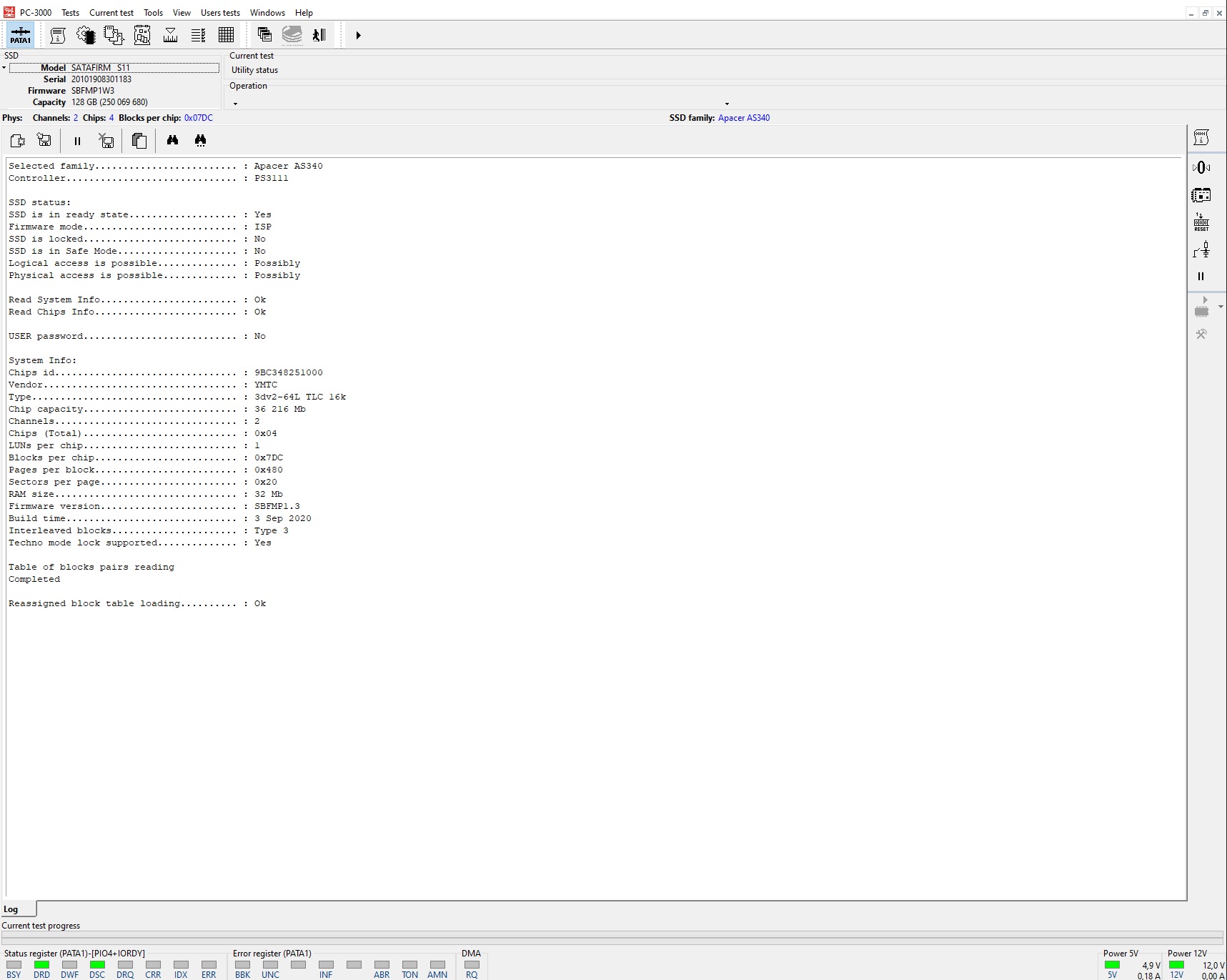Click the DMA RQ indicator
Screen dimensions: 1227x980
[472, 965]
